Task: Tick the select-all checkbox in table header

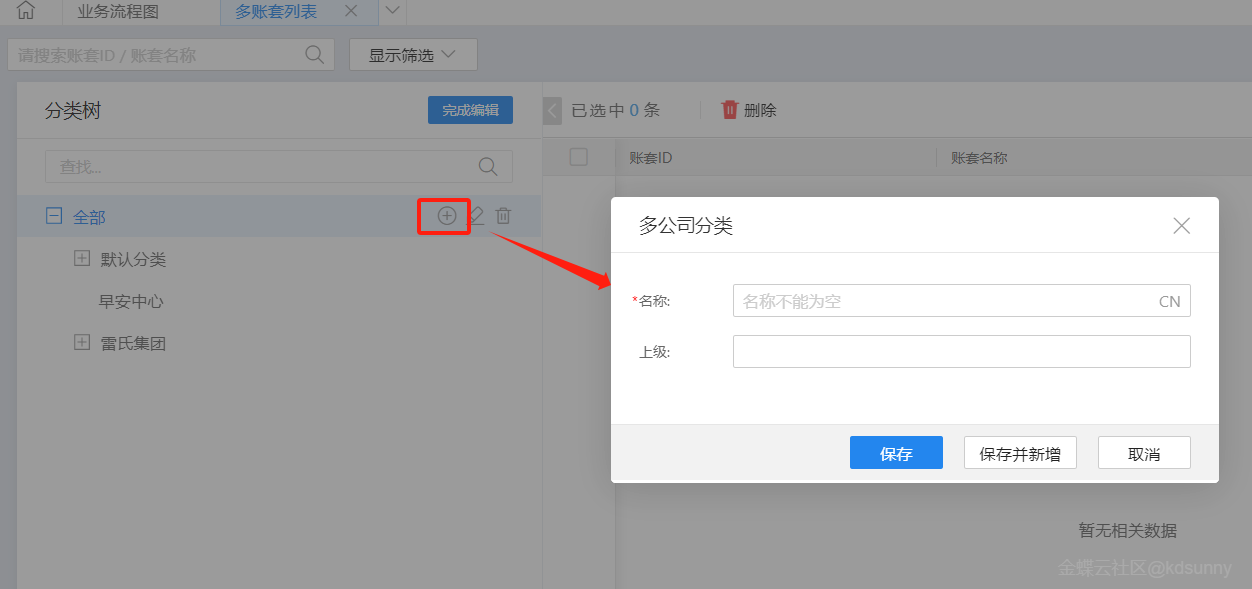Action: [578, 157]
